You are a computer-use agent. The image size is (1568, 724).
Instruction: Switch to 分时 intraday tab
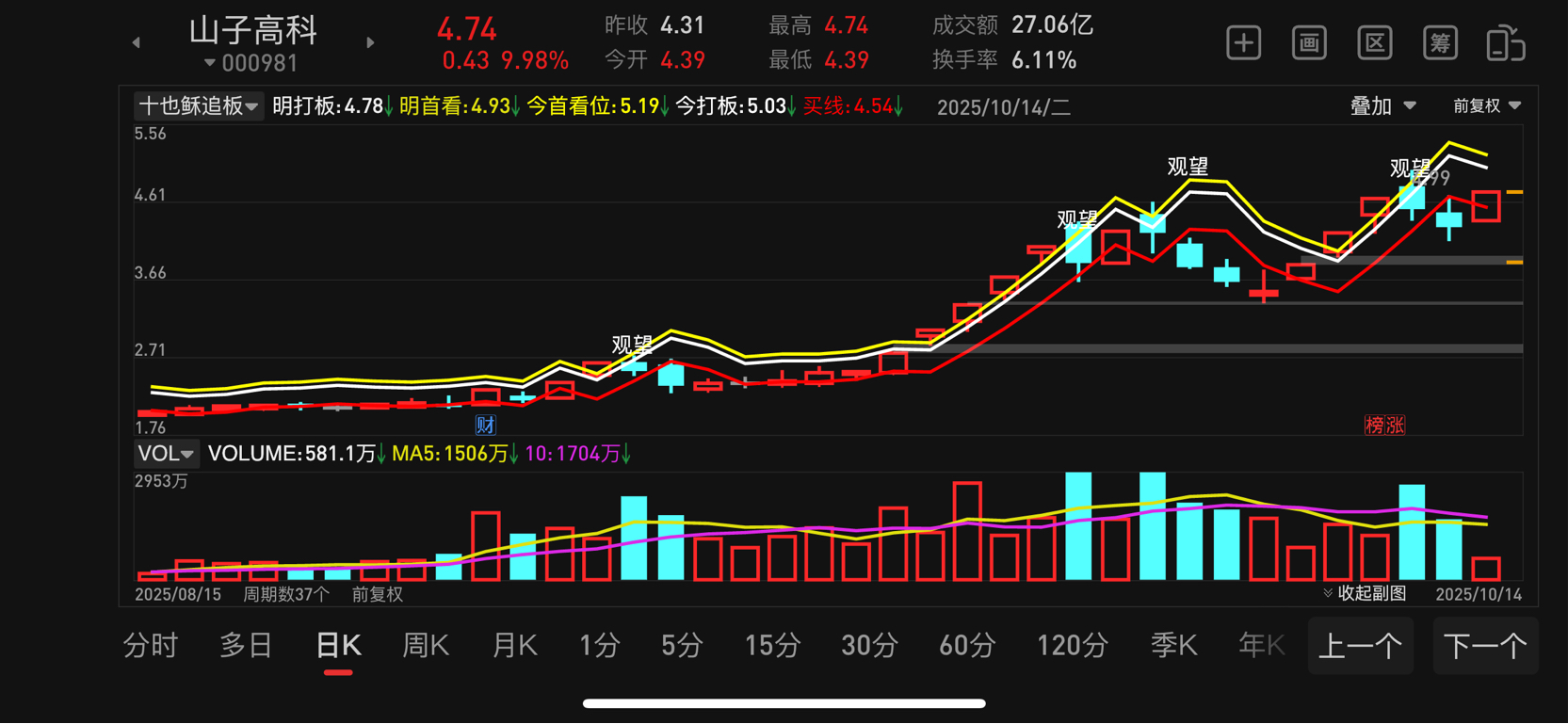click(x=151, y=646)
